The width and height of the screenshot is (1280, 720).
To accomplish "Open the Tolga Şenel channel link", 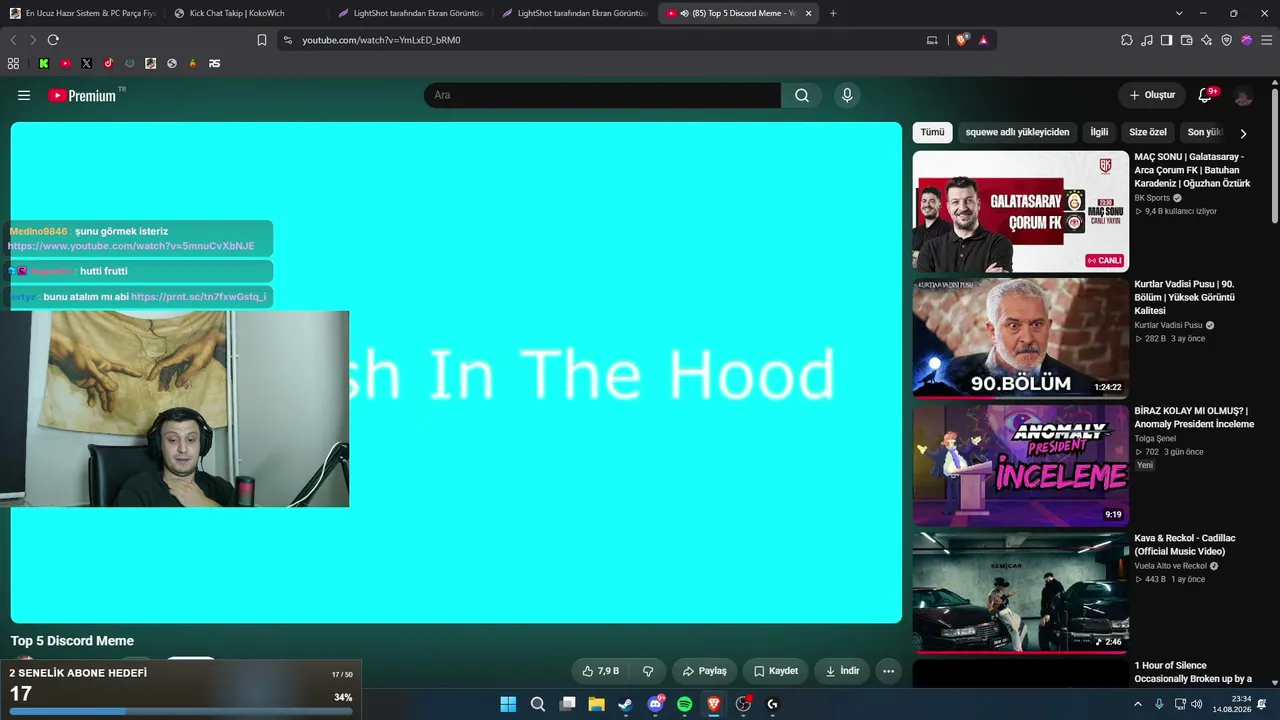I will pos(1155,438).
